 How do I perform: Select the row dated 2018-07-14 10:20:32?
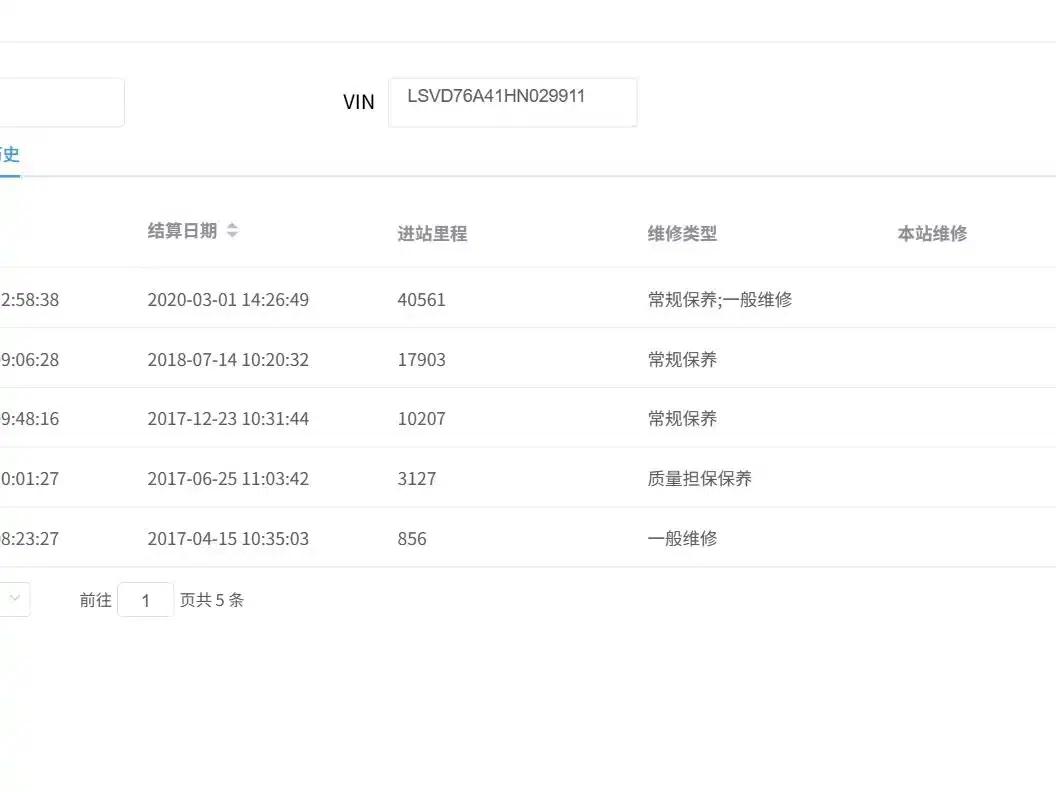coord(528,358)
